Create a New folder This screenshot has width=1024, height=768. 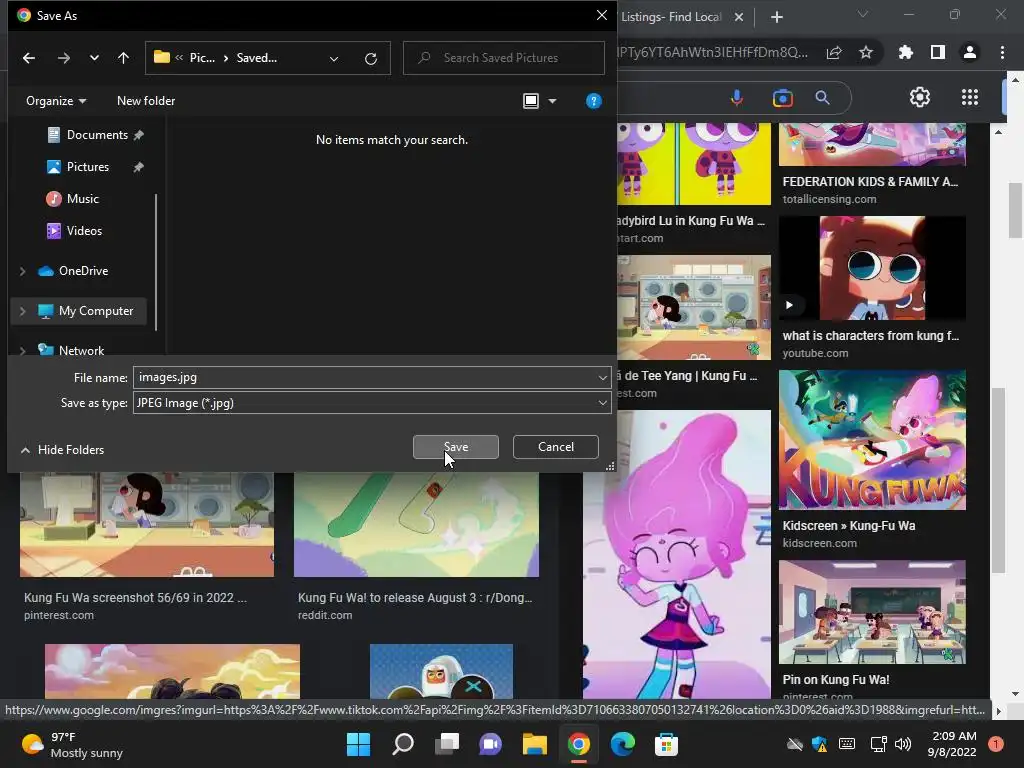click(x=146, y=101)
